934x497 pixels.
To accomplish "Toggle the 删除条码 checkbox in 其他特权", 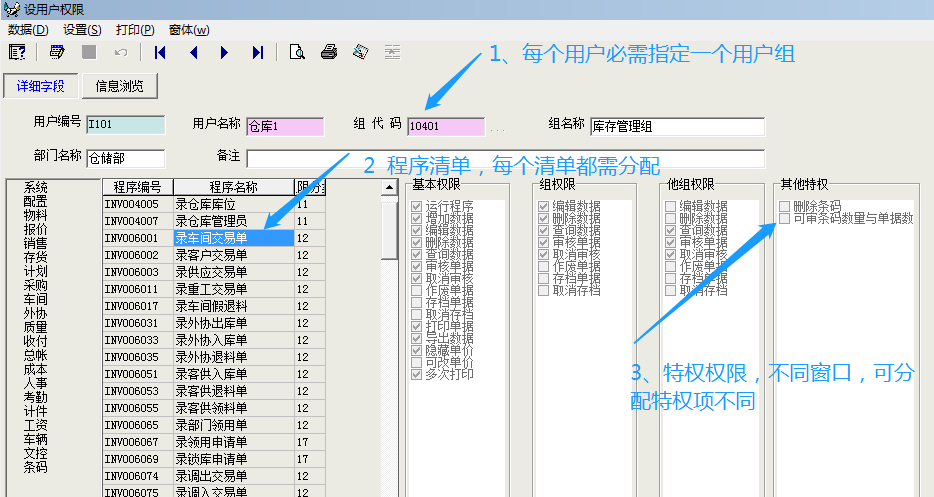I will (x=786, y=206).
